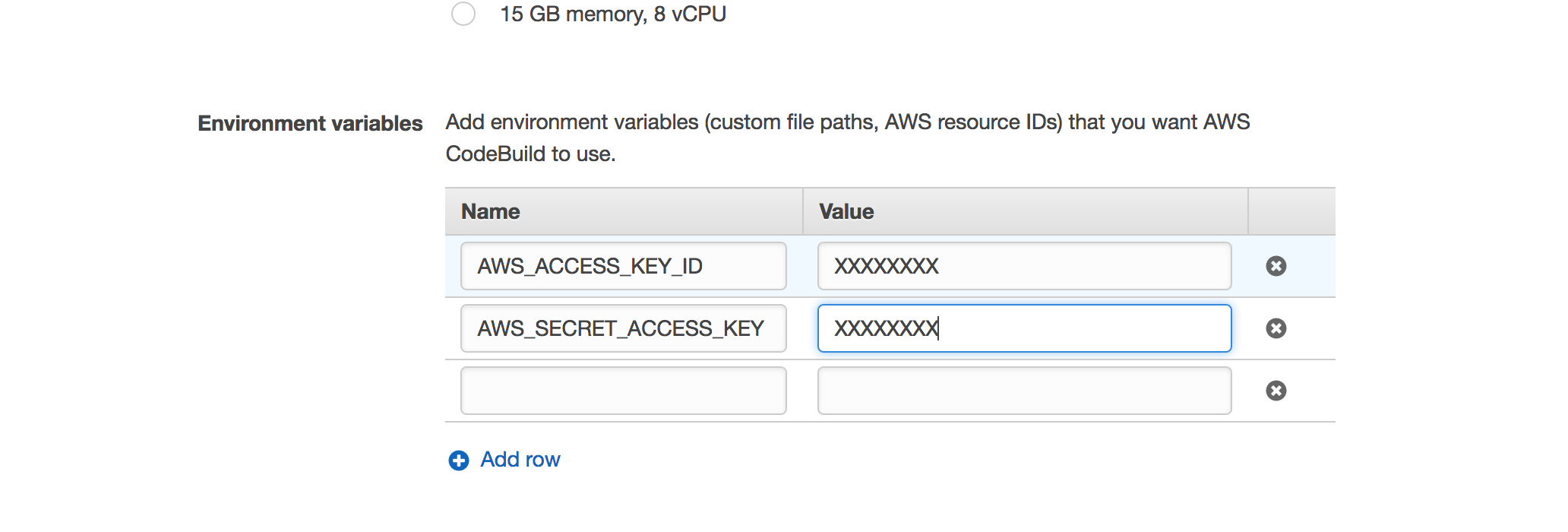
Task: Click the empty value field in third row
Action: 1024,391
